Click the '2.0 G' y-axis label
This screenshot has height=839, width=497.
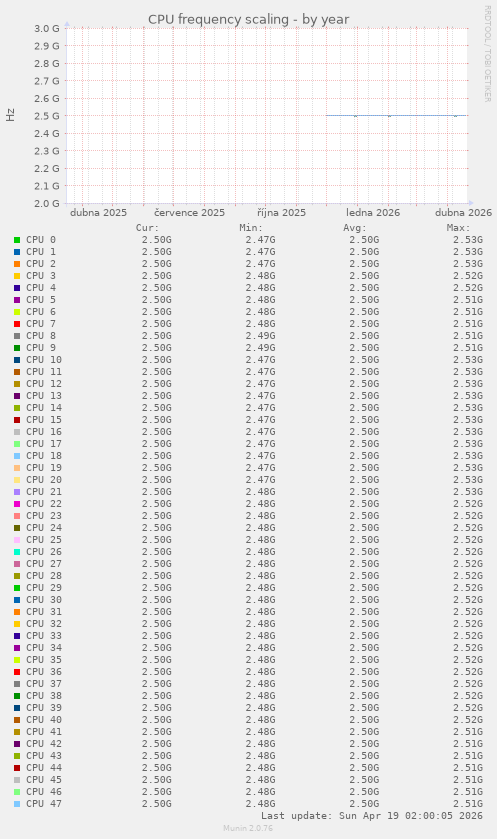47,203
